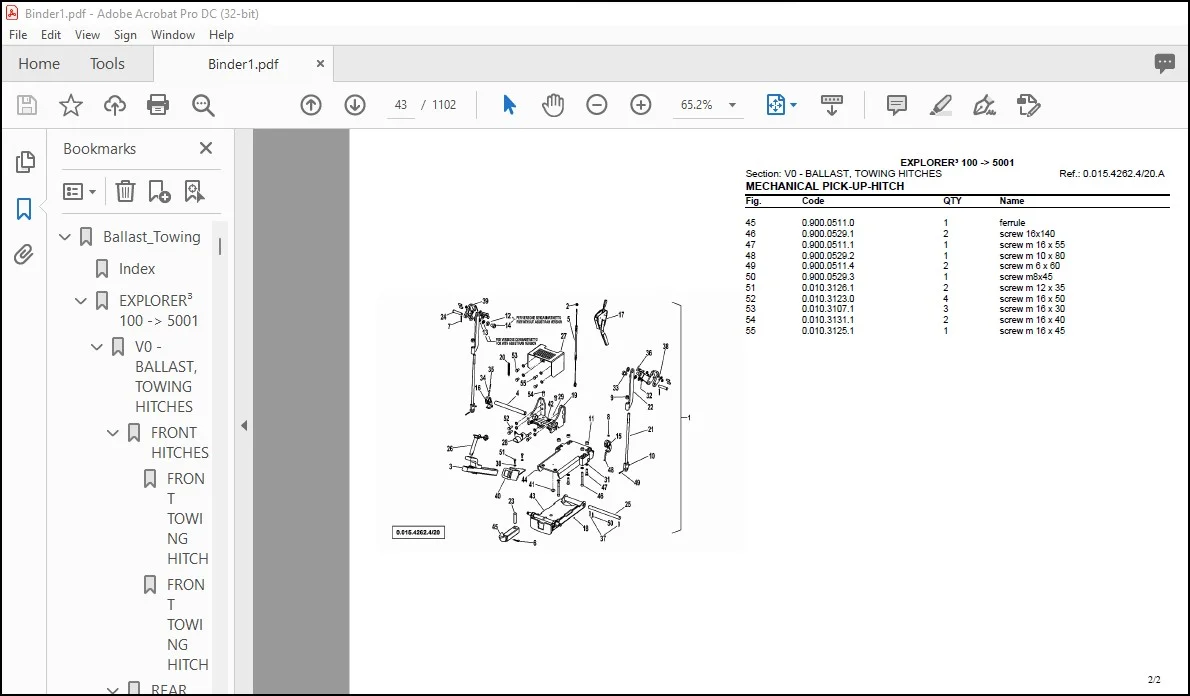Image resolution: width=1190 pixels, height=696 pixels.
Task: Go to next page arrow
Action: [355, 105]
